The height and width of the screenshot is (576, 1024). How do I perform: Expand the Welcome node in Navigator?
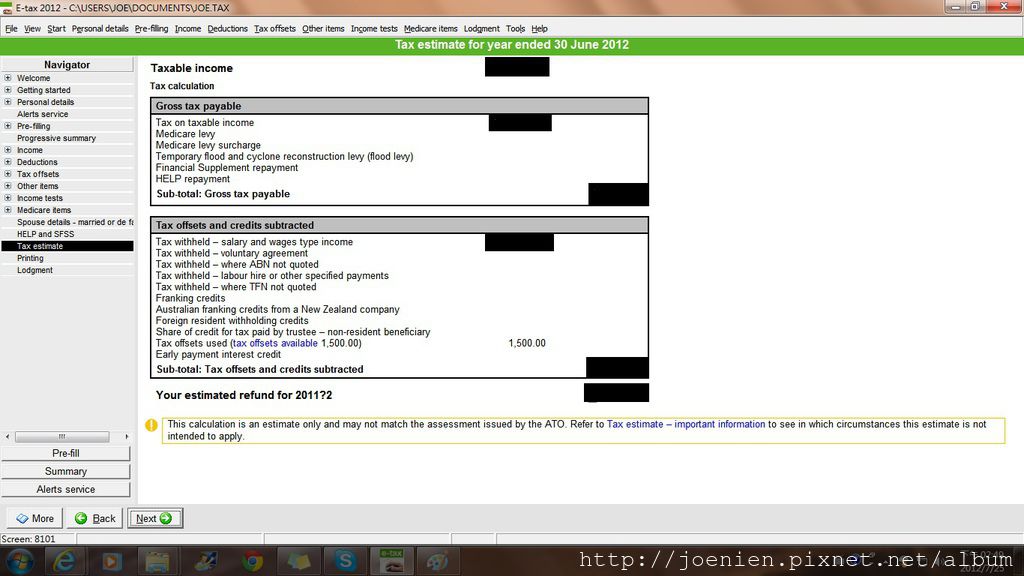pyautogui.click(x=8, y=78)
